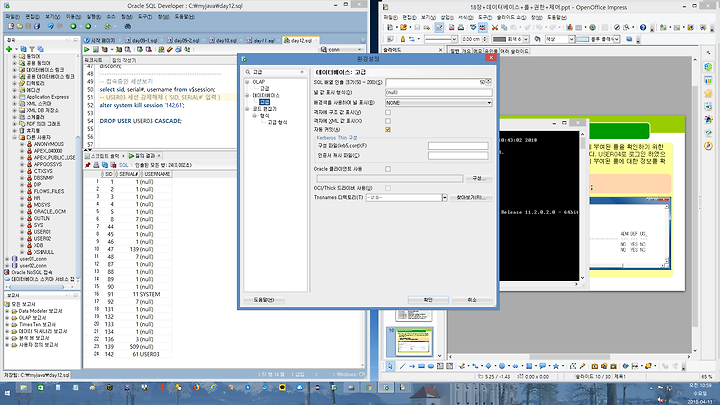Collapse 코드 편집기 node in preferences tree
The height and width of the screenshot is (405, 720).
tap(247, 109)
